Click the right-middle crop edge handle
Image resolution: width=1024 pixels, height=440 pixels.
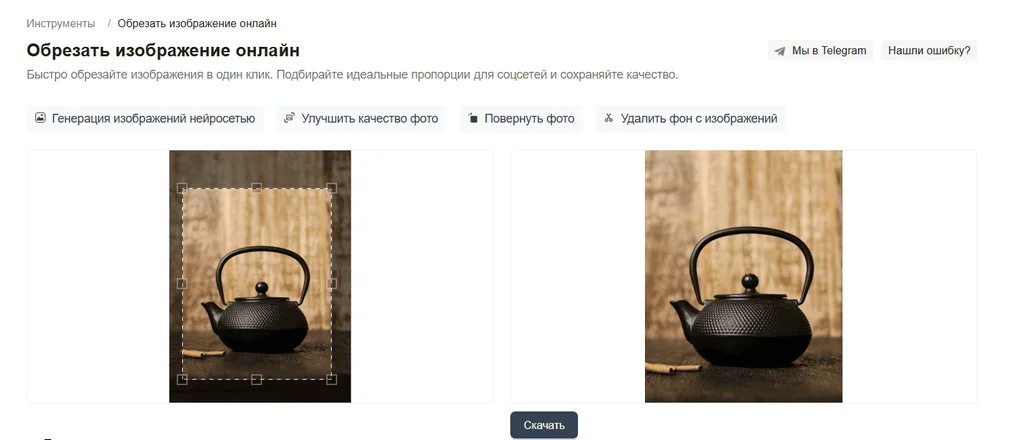[332, 283]
